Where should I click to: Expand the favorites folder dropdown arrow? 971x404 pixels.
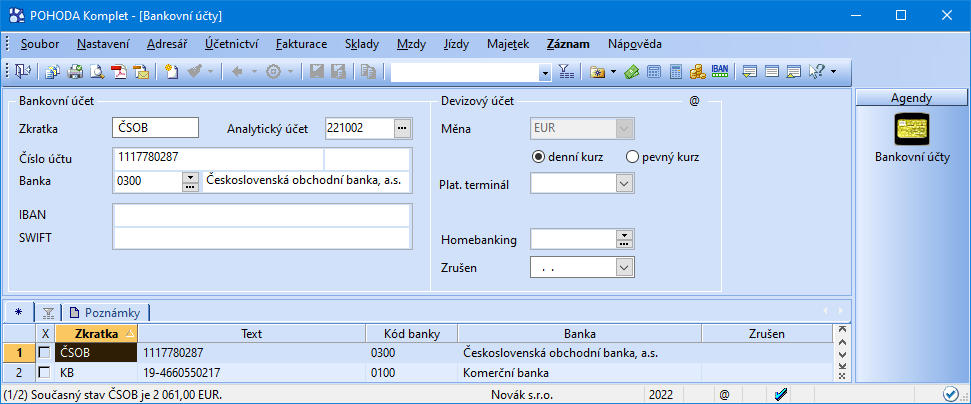pos(613,72)
